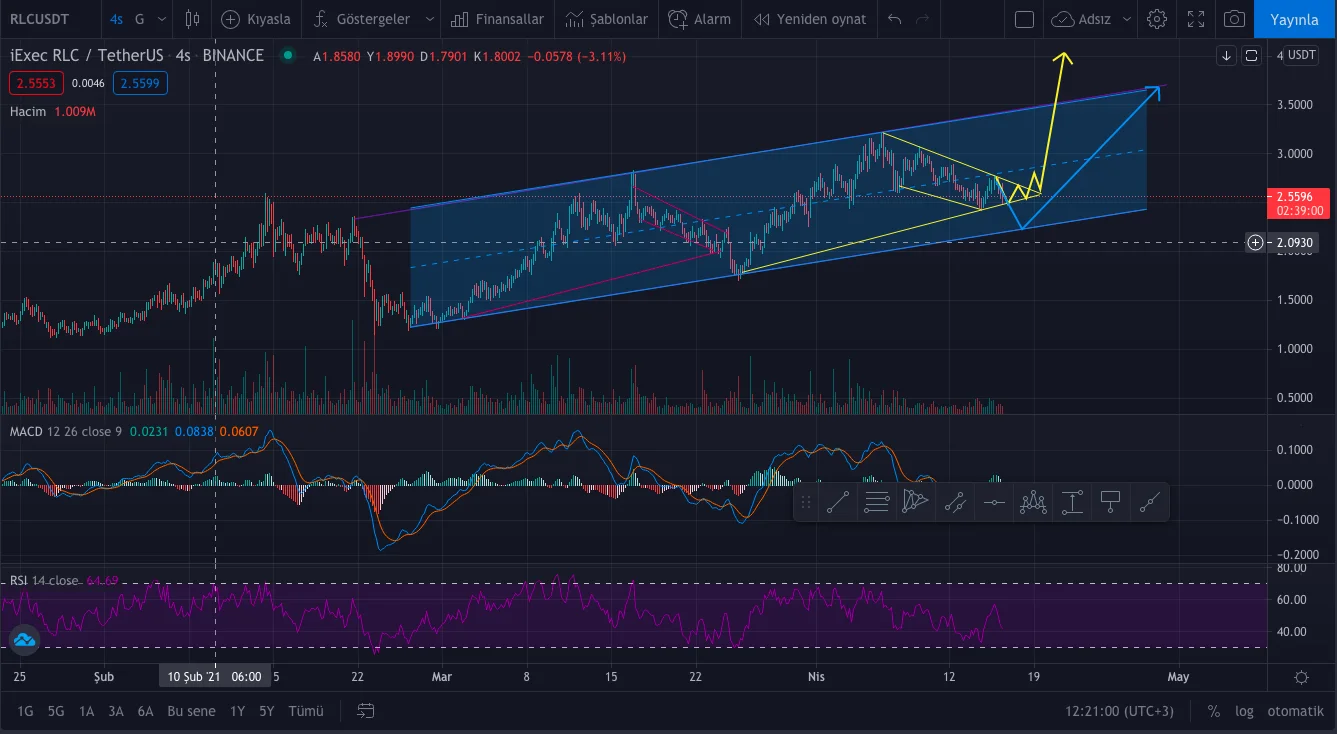The height and width of the screenshot is (734, 1337).
Task: Click the RSI 14 close indicator label
Action: (x=43, y=580)
